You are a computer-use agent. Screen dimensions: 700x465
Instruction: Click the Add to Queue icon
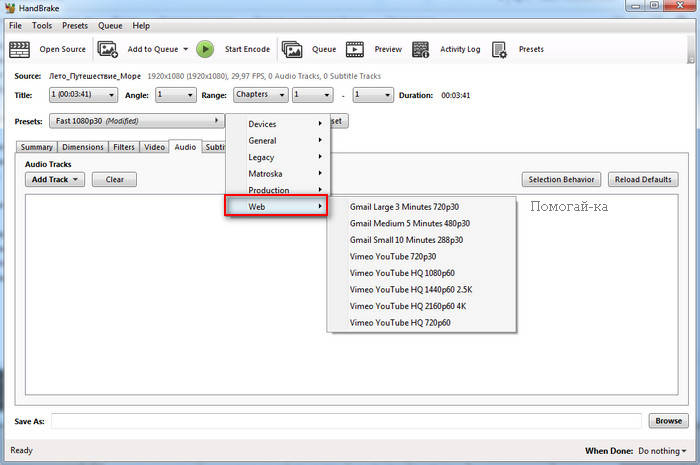pyautogui.click(x=108, y=49)
